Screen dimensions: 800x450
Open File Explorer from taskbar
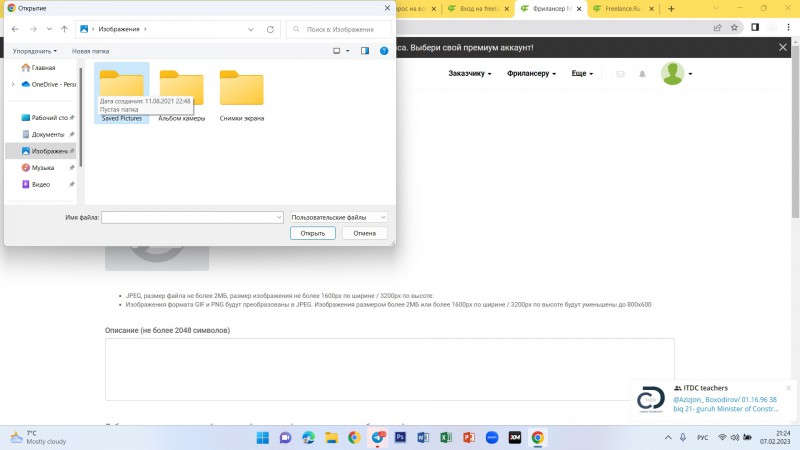(332, 438)
